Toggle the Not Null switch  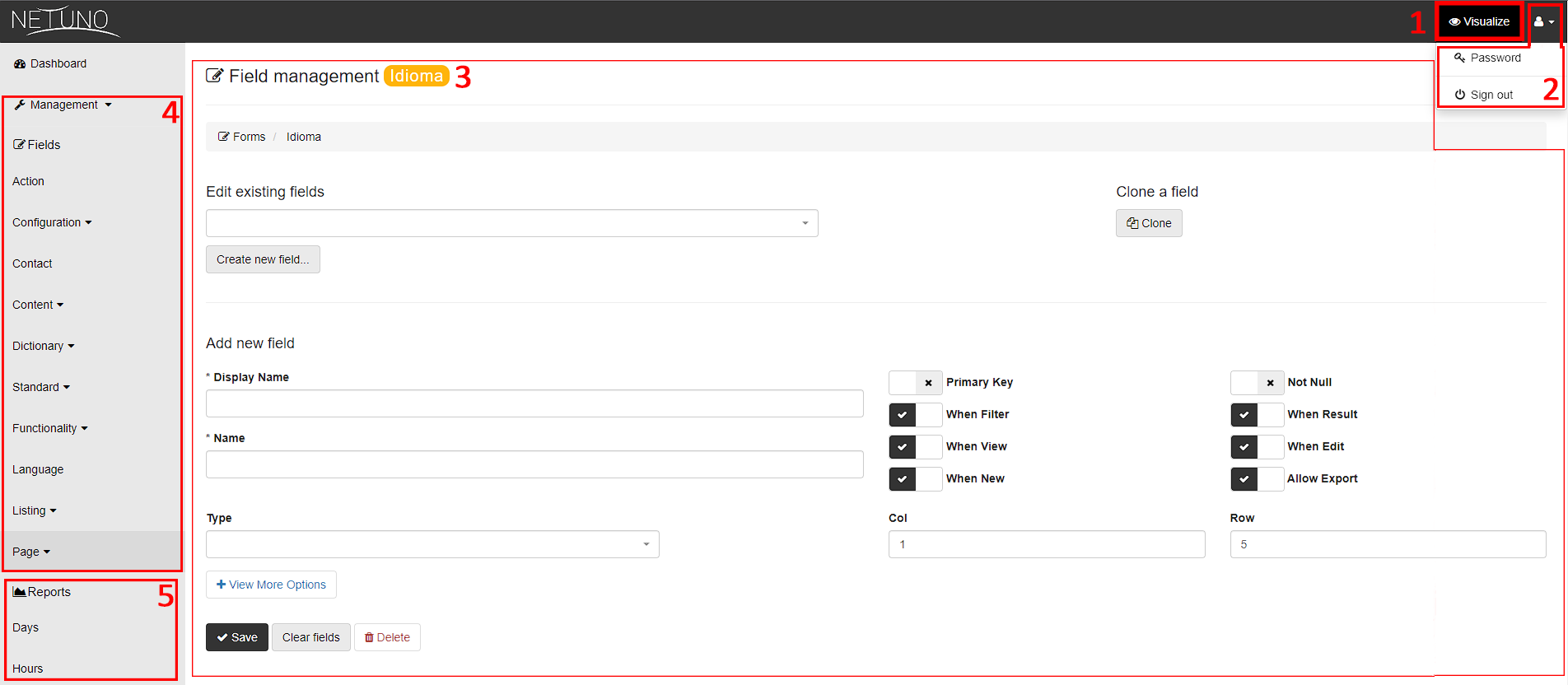click(1257, 383)
